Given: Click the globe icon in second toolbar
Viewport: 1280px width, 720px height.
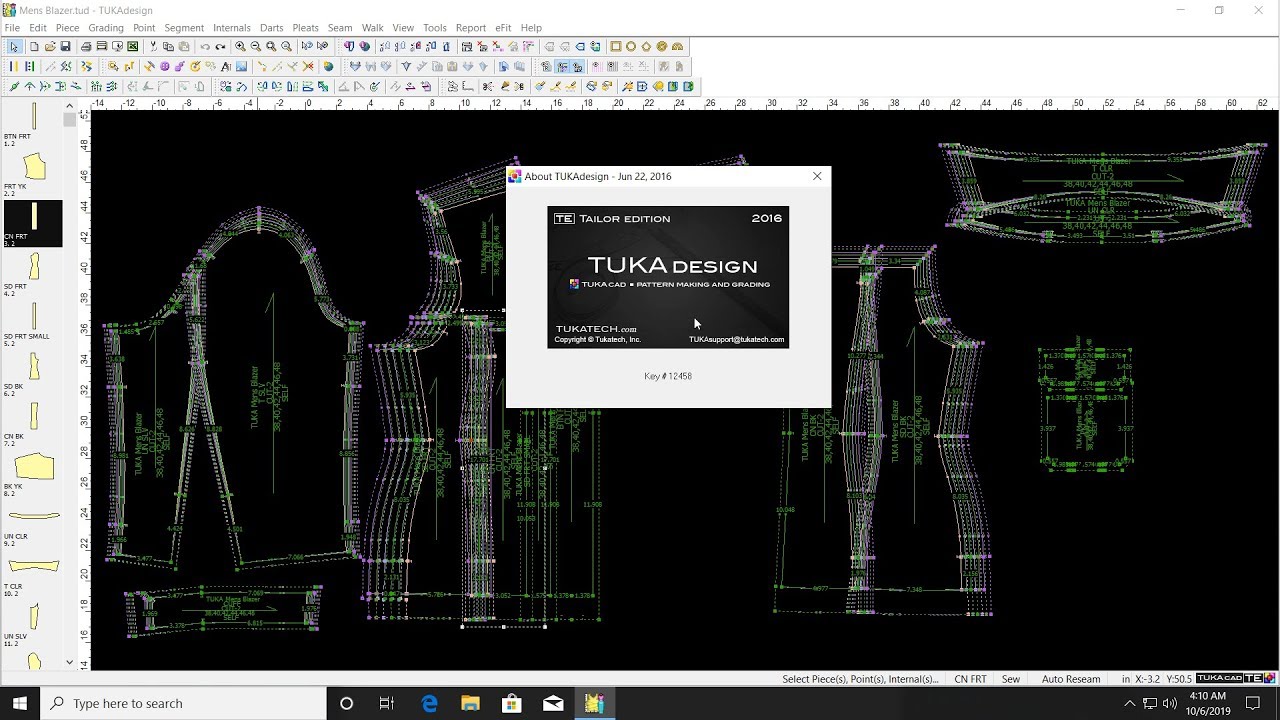Looking at the screenshot, I should point(328,66).
